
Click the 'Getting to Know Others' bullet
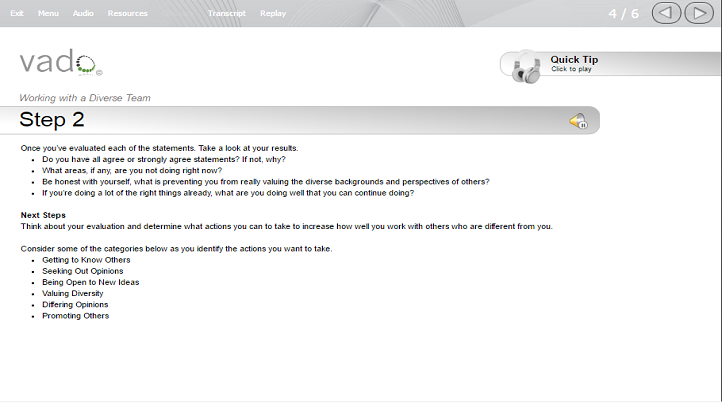point(86,260)
